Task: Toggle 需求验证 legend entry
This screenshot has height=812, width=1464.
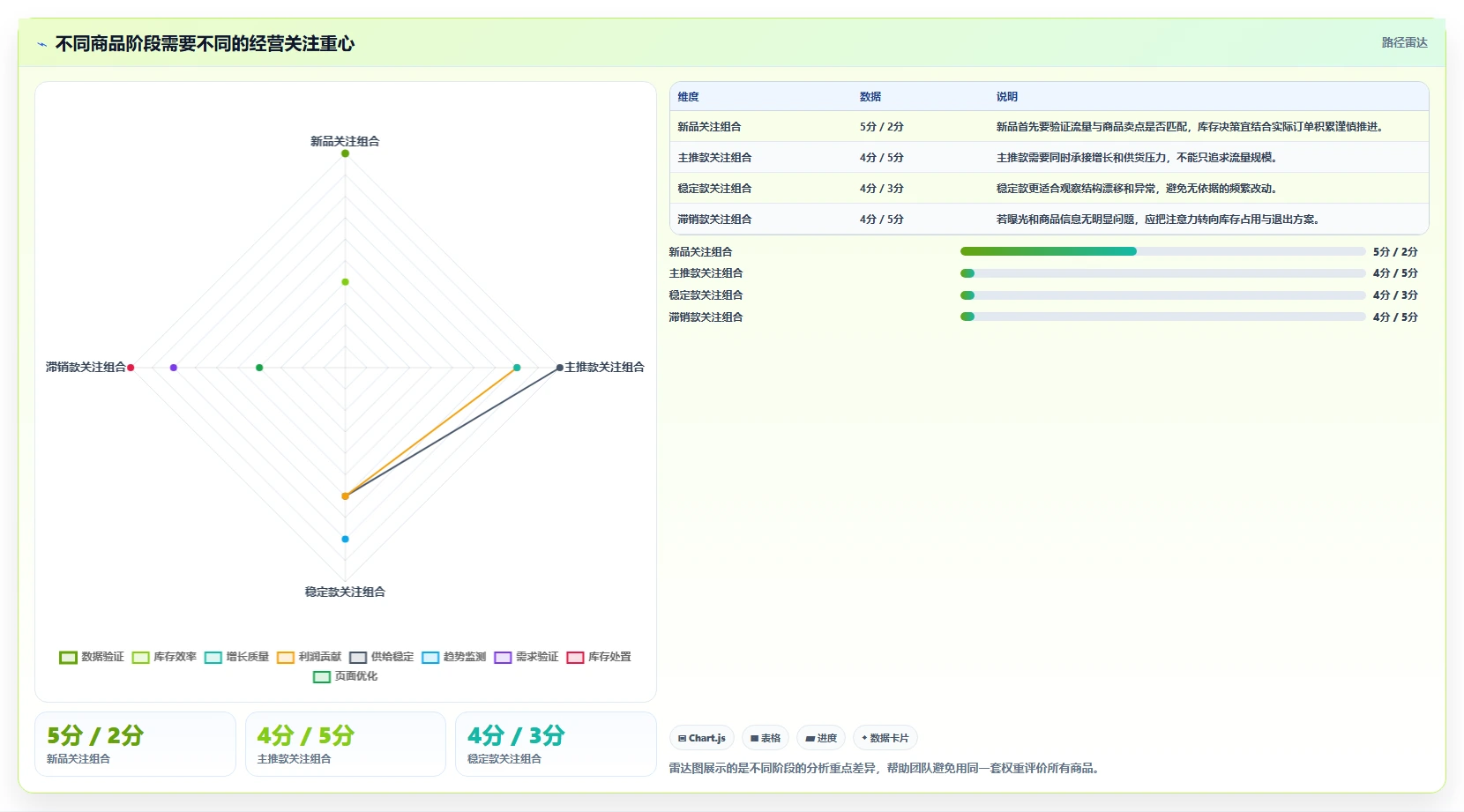Action: click(526, 657)
